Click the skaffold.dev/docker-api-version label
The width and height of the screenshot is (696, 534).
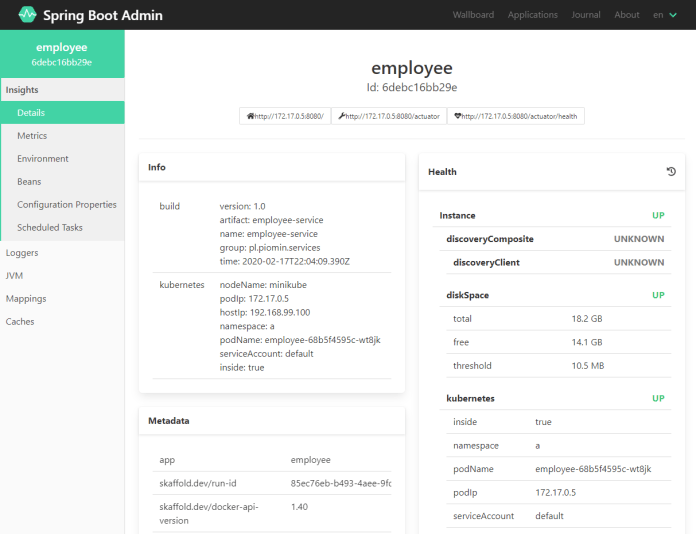tap(209, 514)
